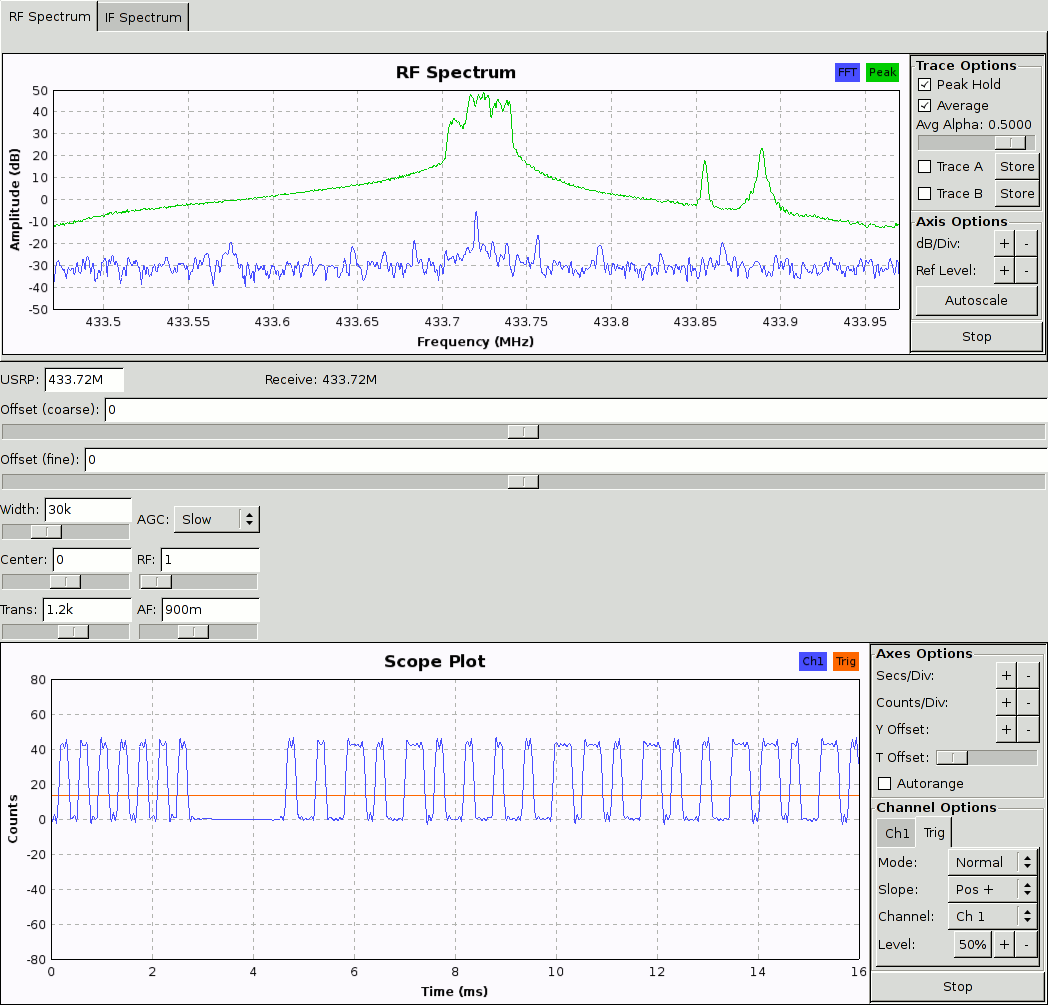
Task: Click the USRP frequency input field
Action: tap(84, 380)
